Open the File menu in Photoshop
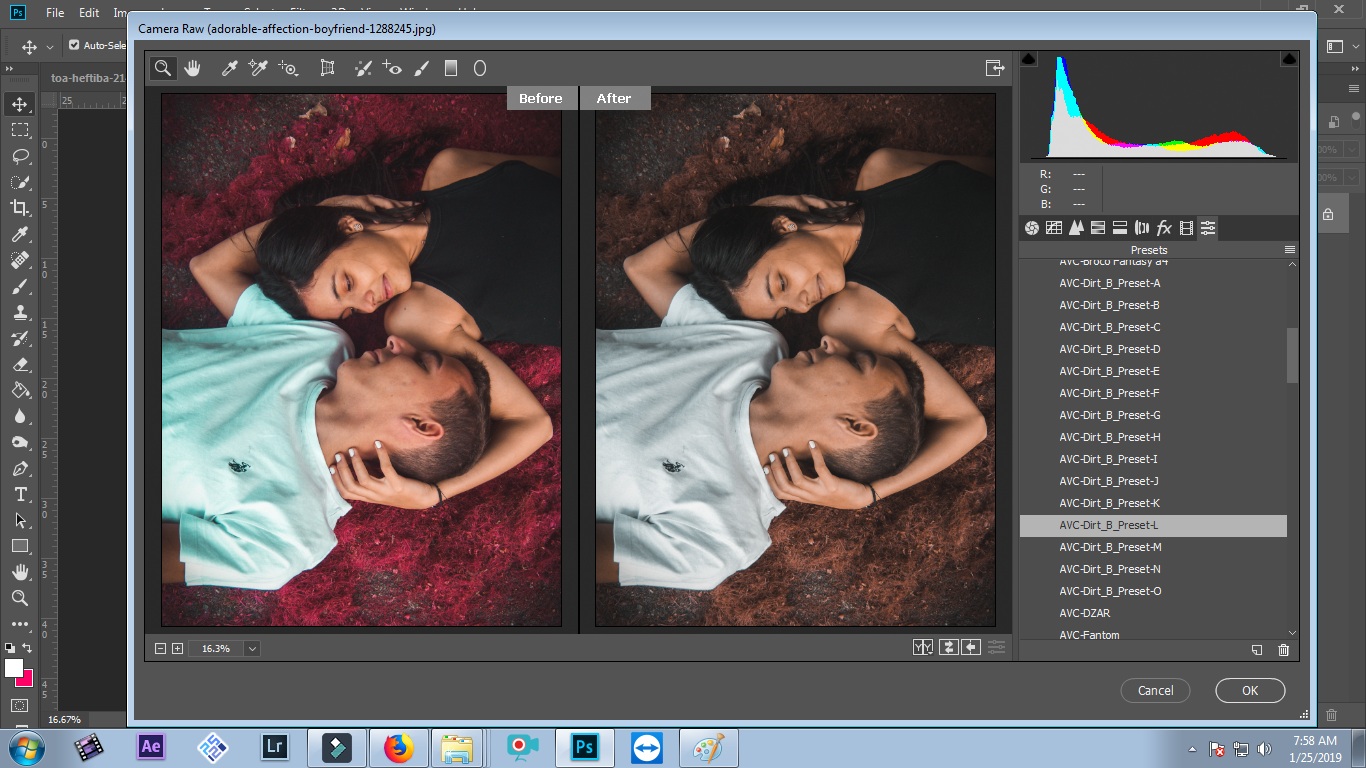Screen dimensions: 1366x768 [55, 13]
